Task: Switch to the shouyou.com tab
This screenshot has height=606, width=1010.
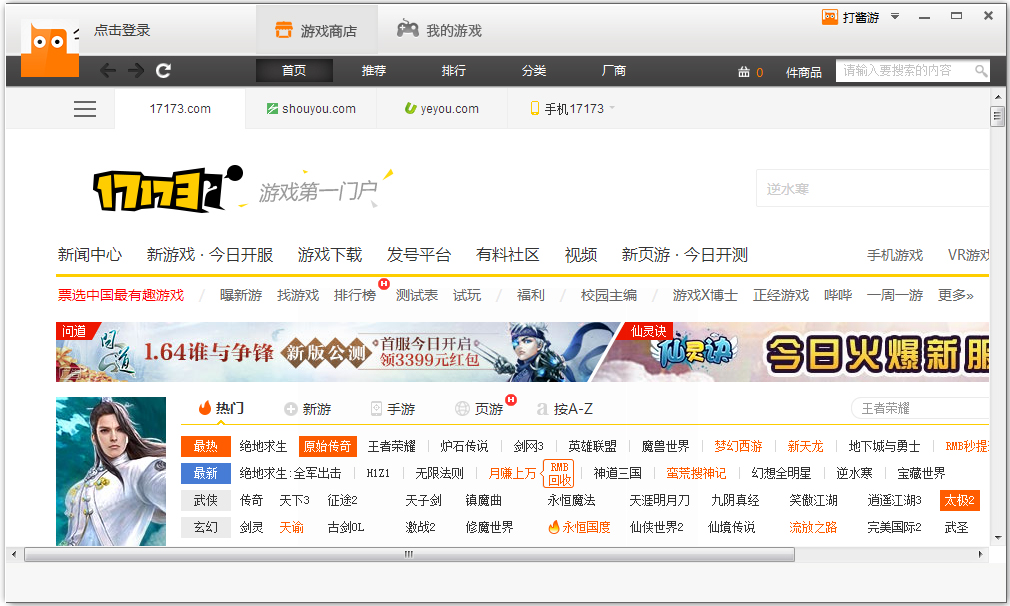Action: 311,109
